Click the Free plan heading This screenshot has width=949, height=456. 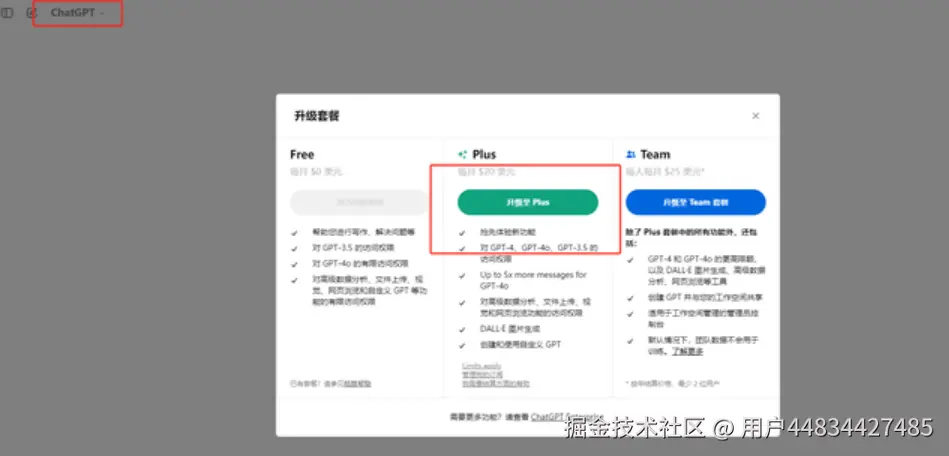coord(302,154)
